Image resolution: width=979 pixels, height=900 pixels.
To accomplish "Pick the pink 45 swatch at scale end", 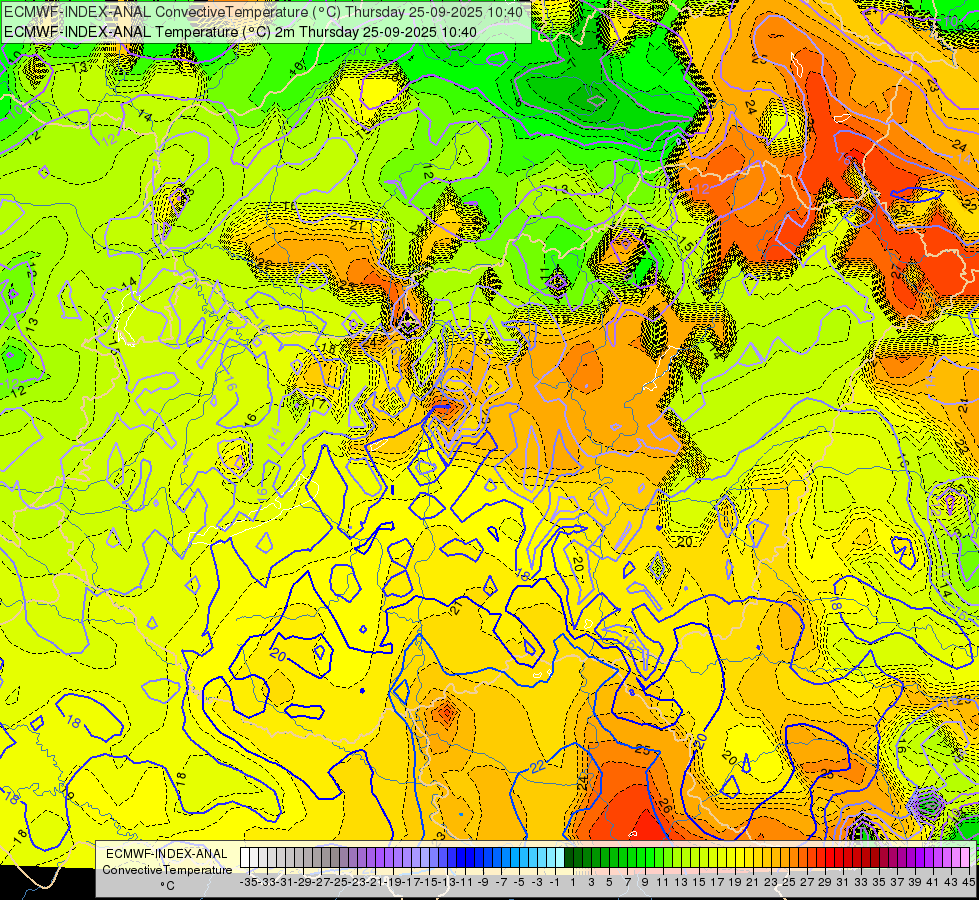I will pyautogui.click(x=966, y=857).
